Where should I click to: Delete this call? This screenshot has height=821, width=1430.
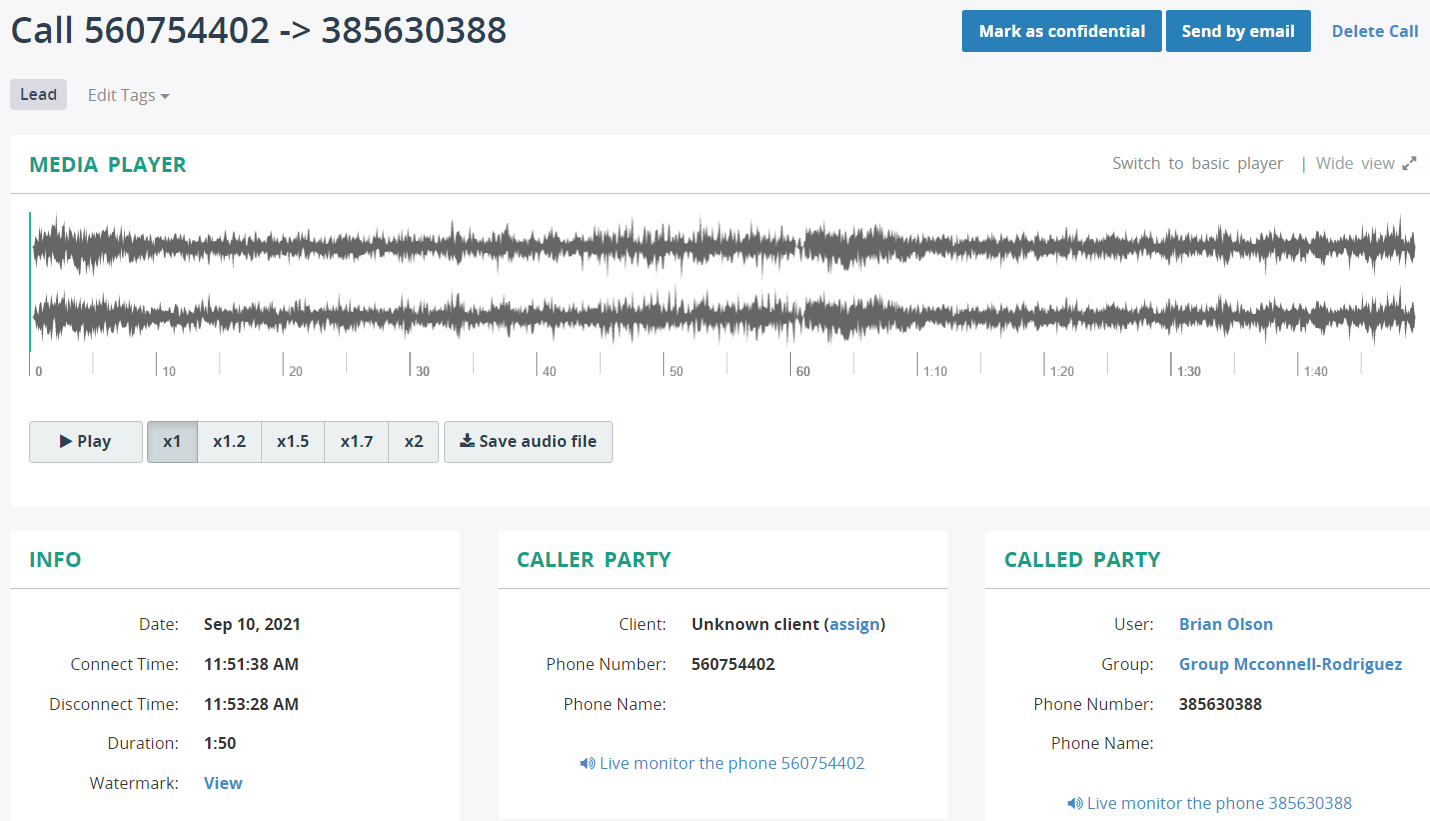(1374, 30)
